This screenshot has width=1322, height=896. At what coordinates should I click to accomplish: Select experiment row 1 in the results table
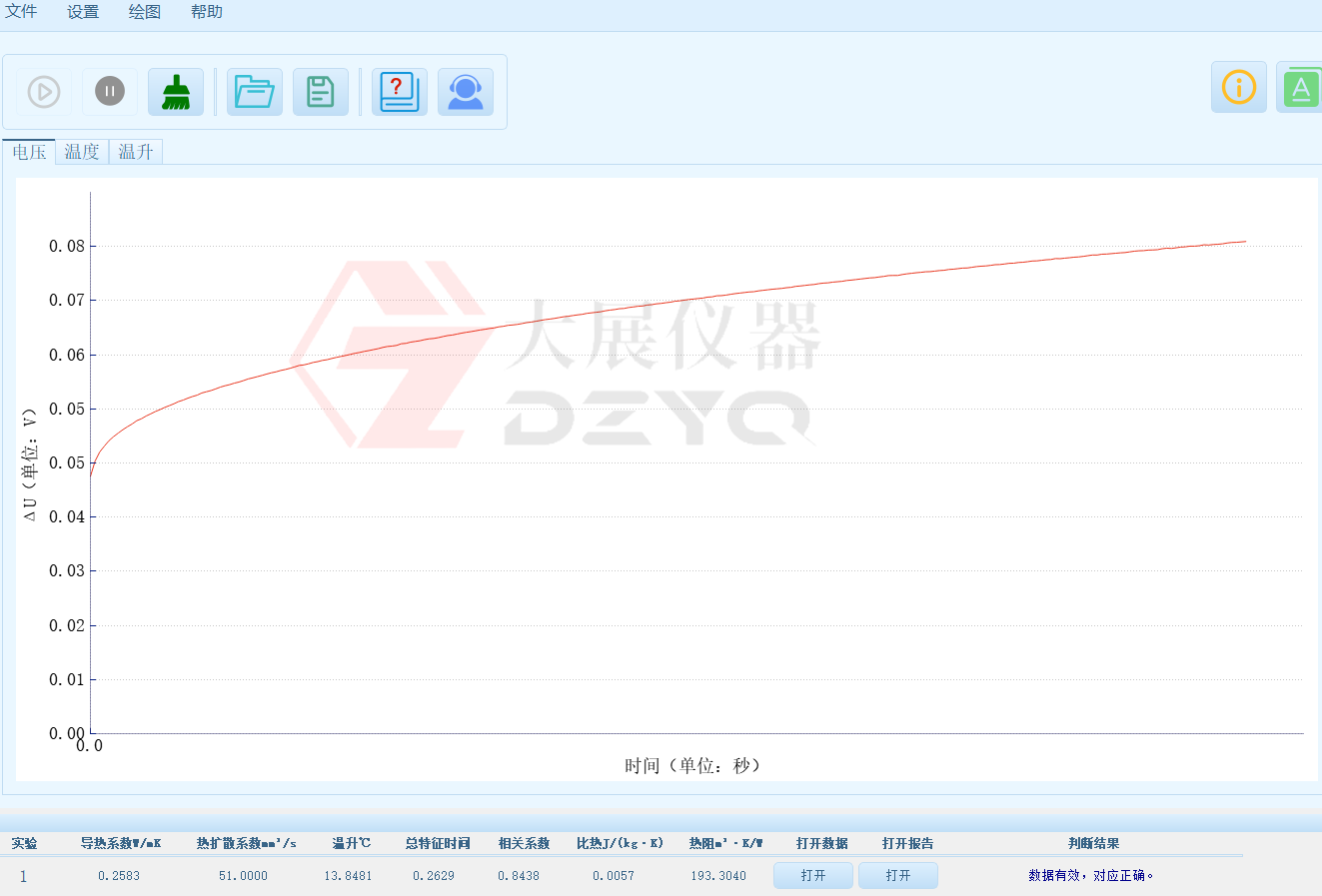coord(24,875)
